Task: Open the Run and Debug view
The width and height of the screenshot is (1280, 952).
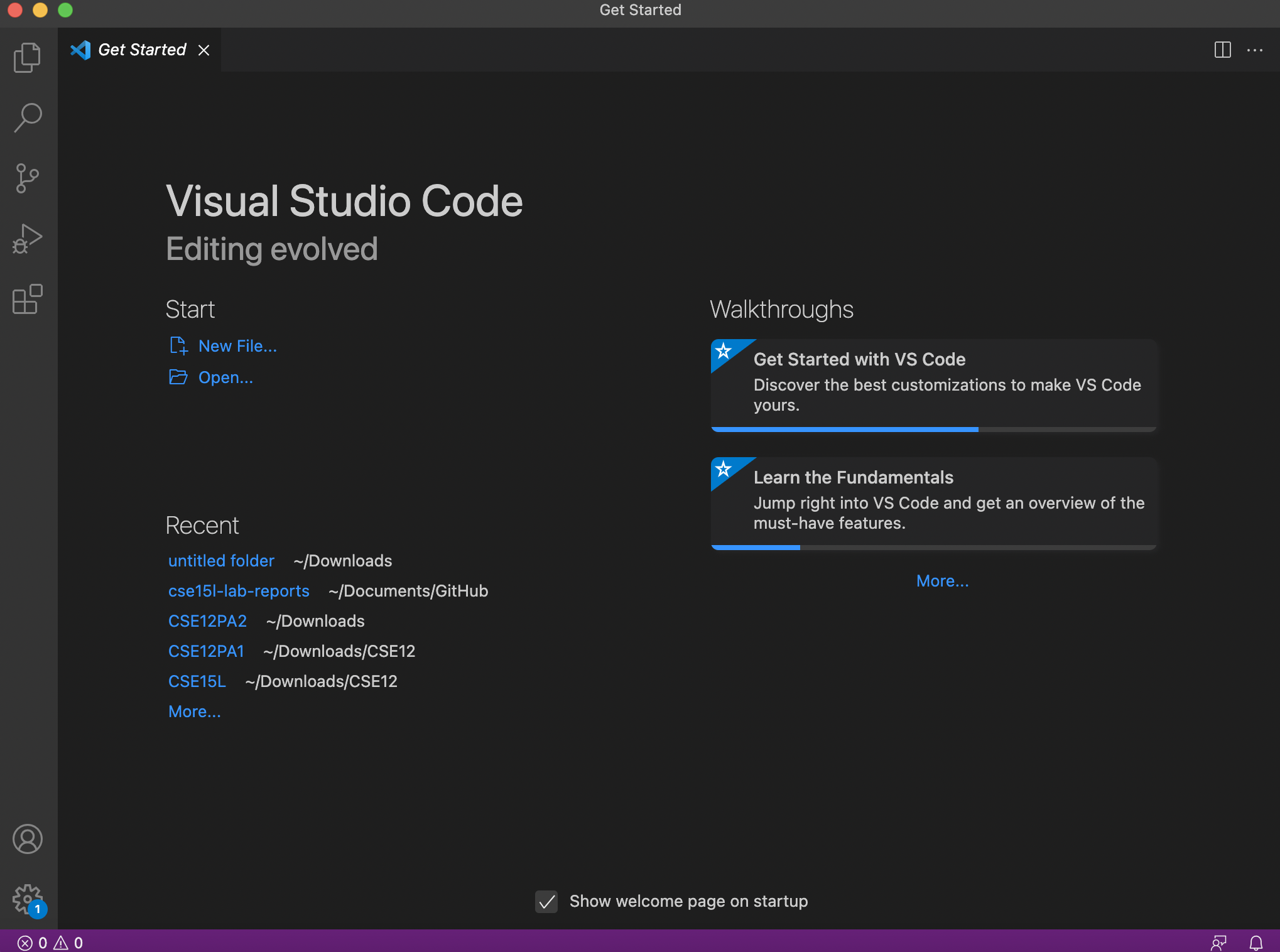Action: 28,239
